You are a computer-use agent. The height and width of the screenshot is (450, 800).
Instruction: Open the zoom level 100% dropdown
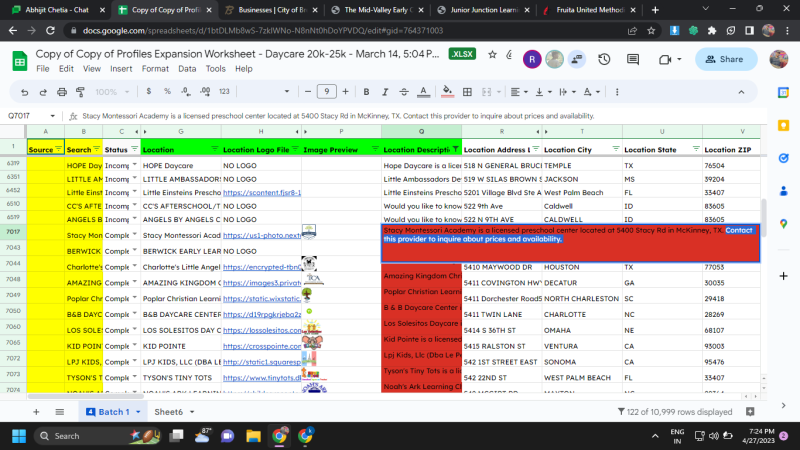pos(112,92)
